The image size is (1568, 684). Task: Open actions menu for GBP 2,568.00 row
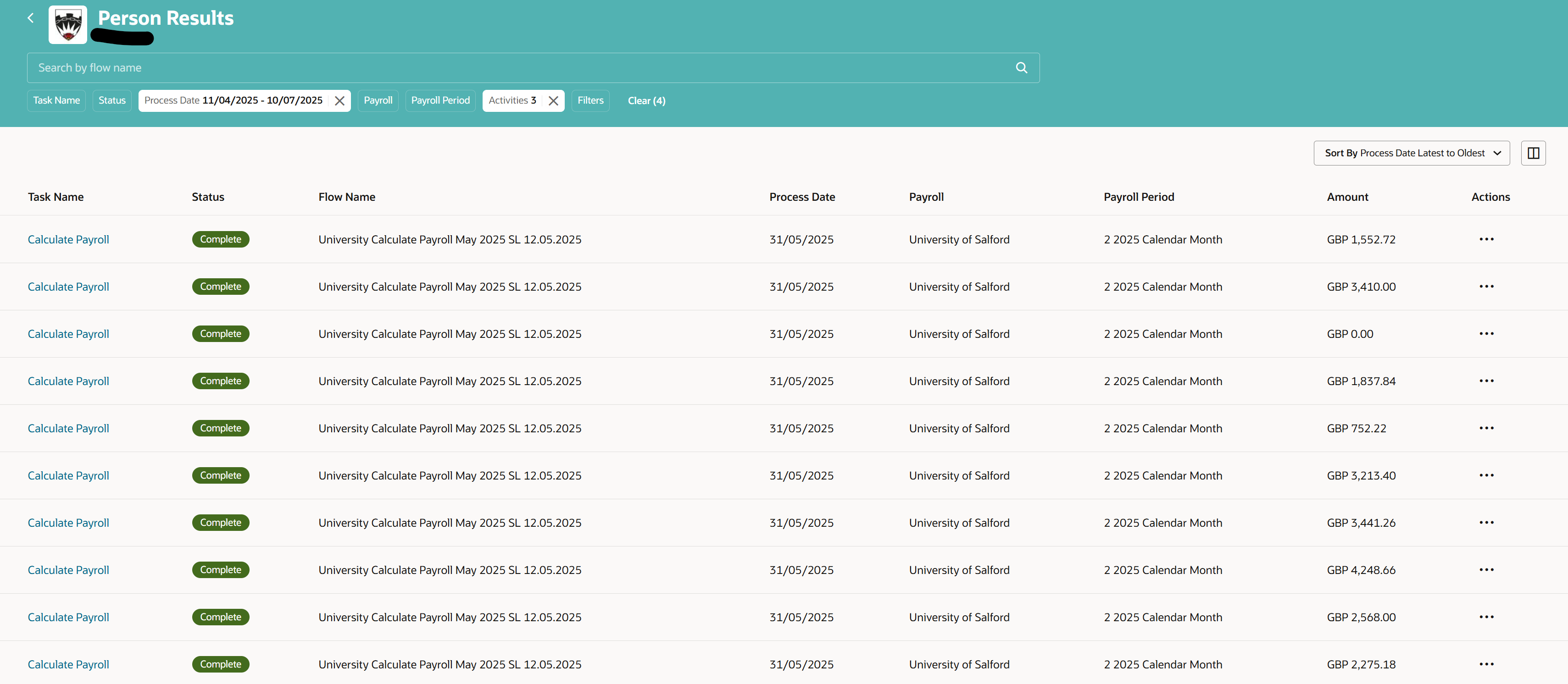tap(1486, 617)
